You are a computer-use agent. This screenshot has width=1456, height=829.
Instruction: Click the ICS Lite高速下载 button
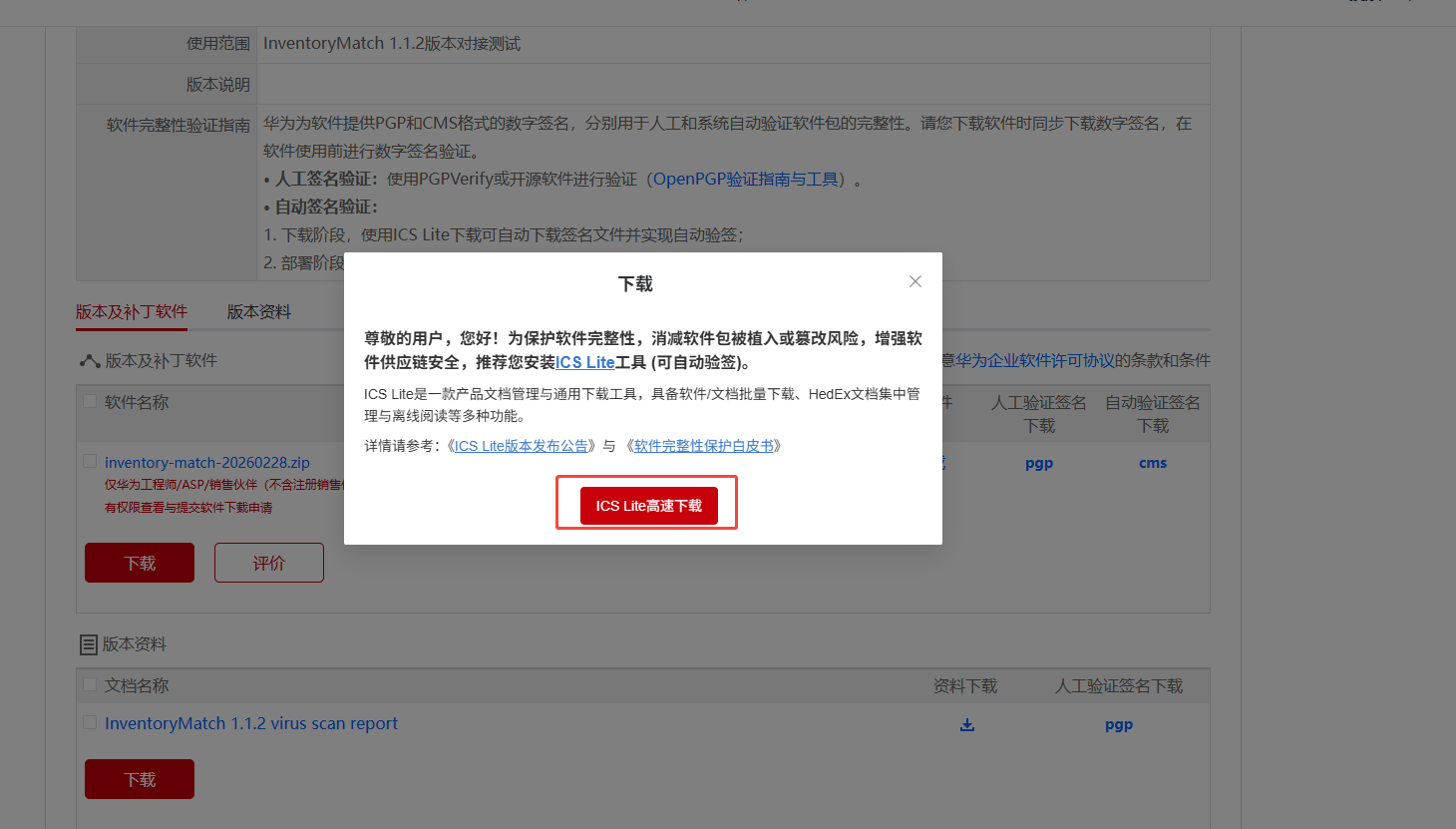tap(648, 506)
